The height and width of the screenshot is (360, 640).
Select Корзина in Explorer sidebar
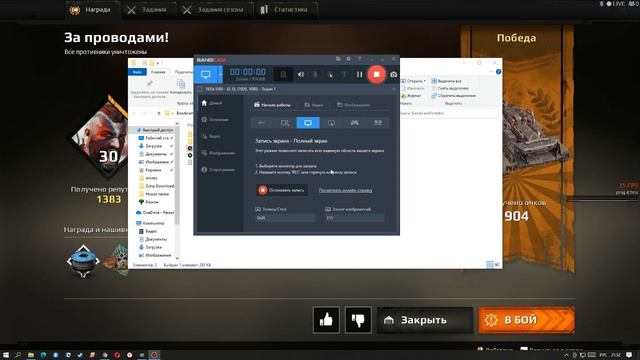[153, 170]
